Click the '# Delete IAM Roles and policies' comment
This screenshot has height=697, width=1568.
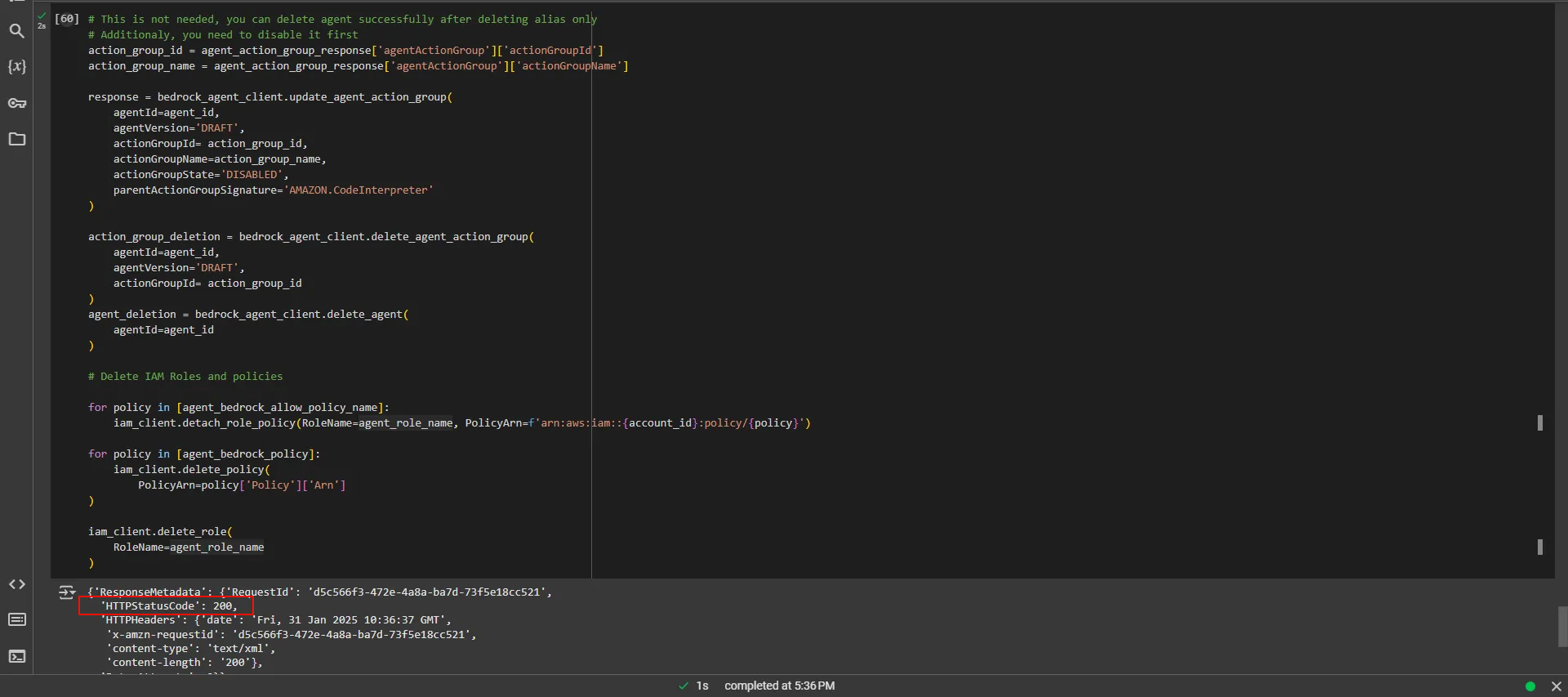(x=185, y=376)
